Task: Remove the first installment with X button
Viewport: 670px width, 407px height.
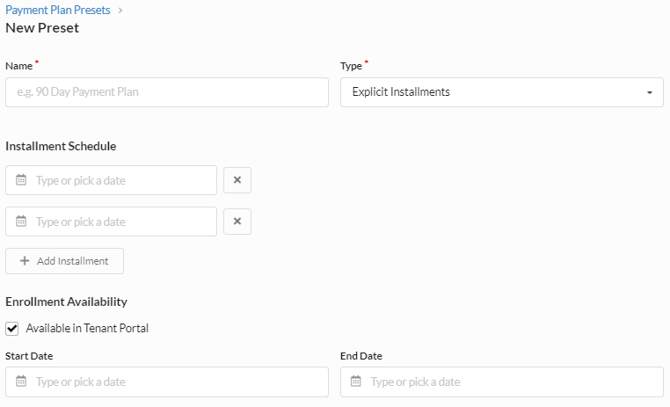Action: coord(237,181)
